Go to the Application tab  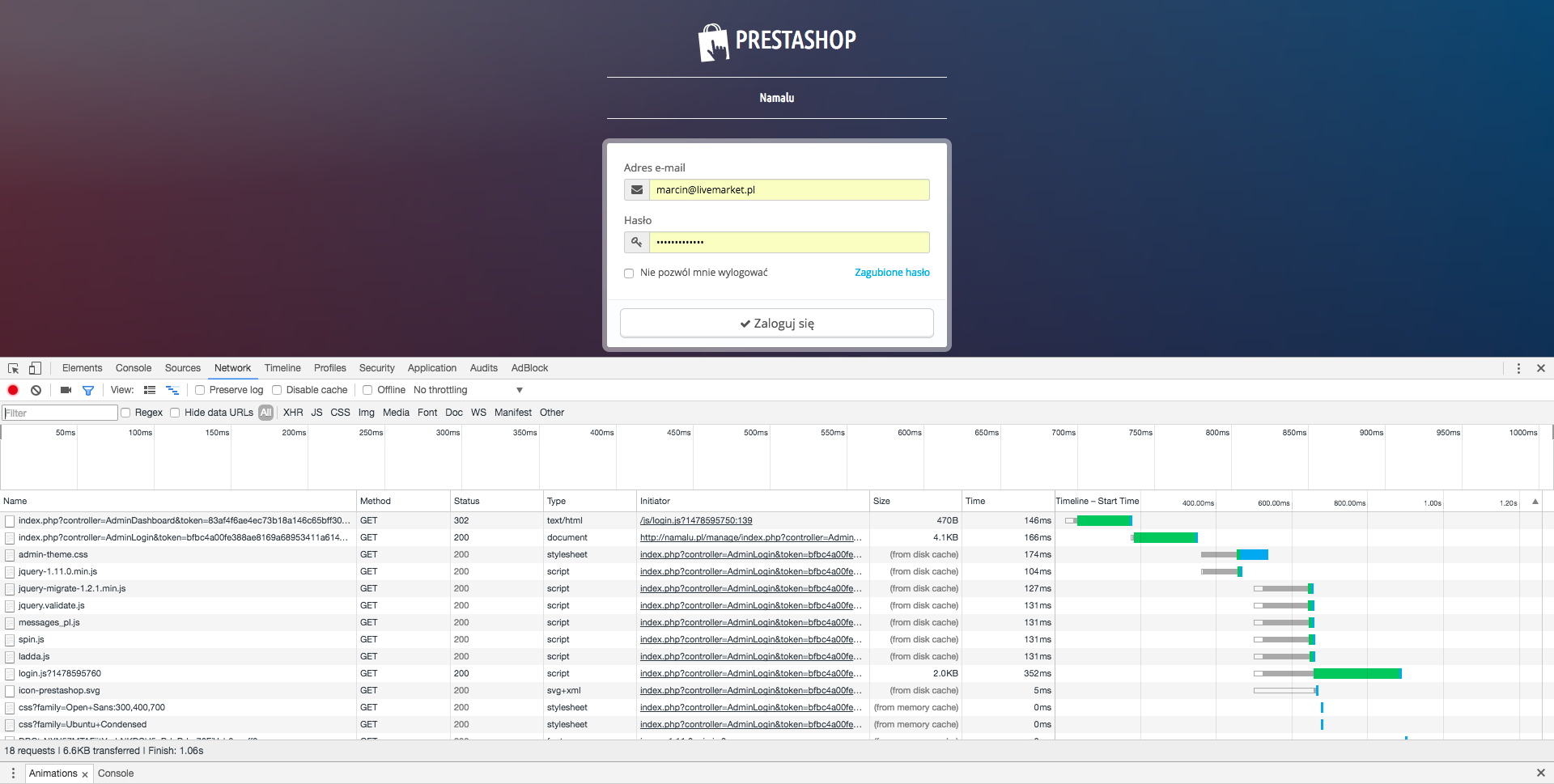[x=432, y=368]
